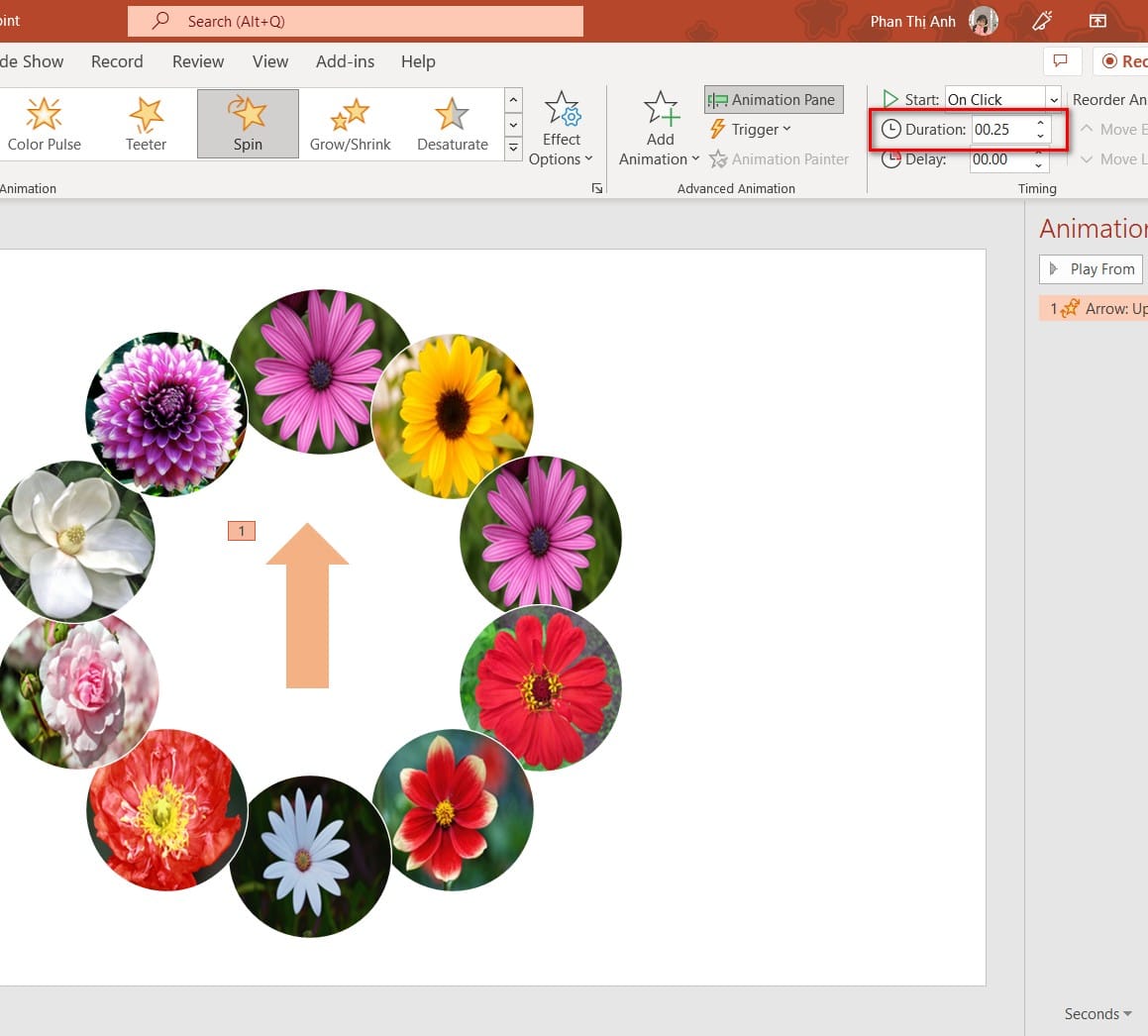Open Effect Options menu
The height and width of the screenshot is (1036, 1148).
[x=561, y=129]
